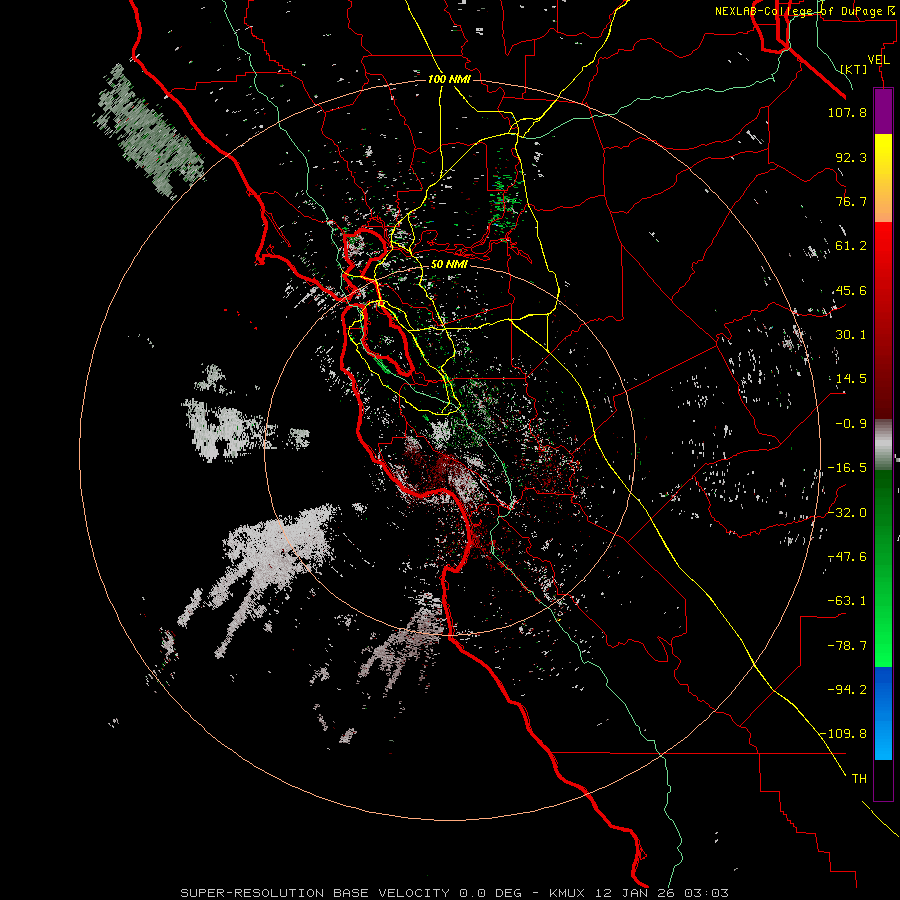Click the KMUX station identifier in caption

569,893
